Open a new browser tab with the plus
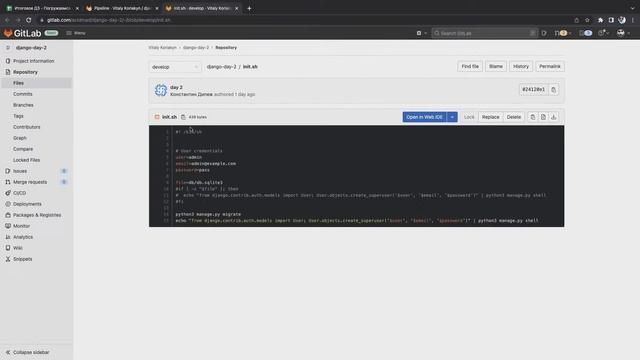 [249, 8]
